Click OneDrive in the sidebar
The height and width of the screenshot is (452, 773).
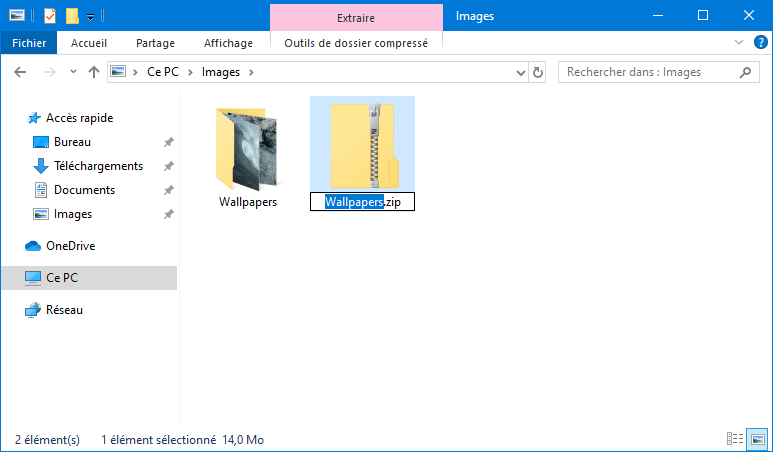tap(70, 246)
